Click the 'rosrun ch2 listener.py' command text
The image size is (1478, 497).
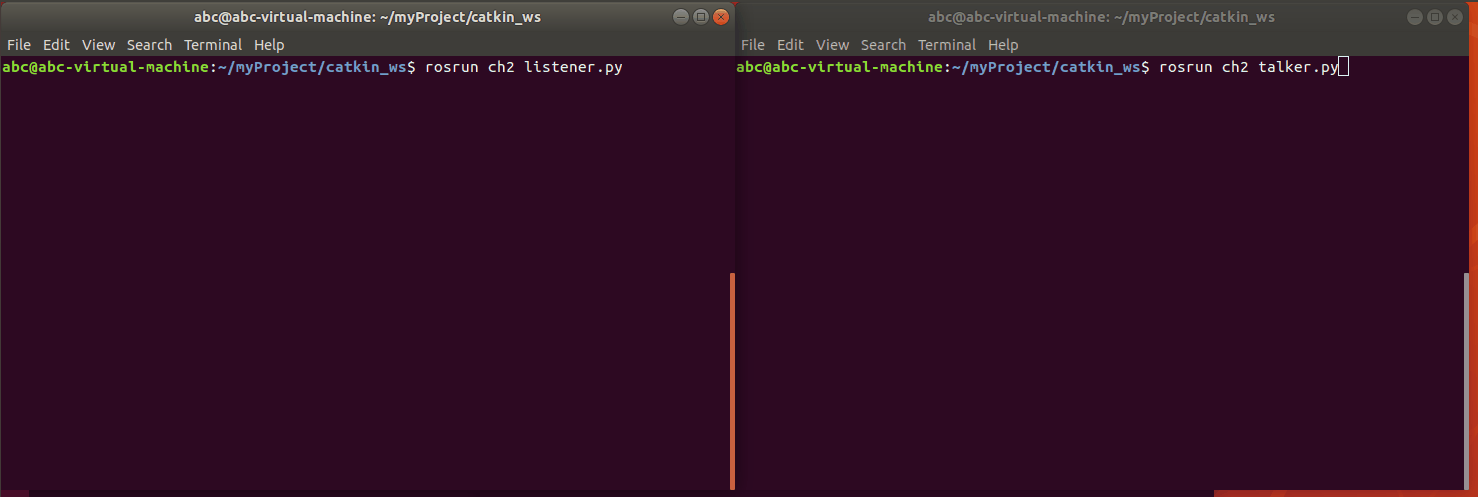coord(524,68)
